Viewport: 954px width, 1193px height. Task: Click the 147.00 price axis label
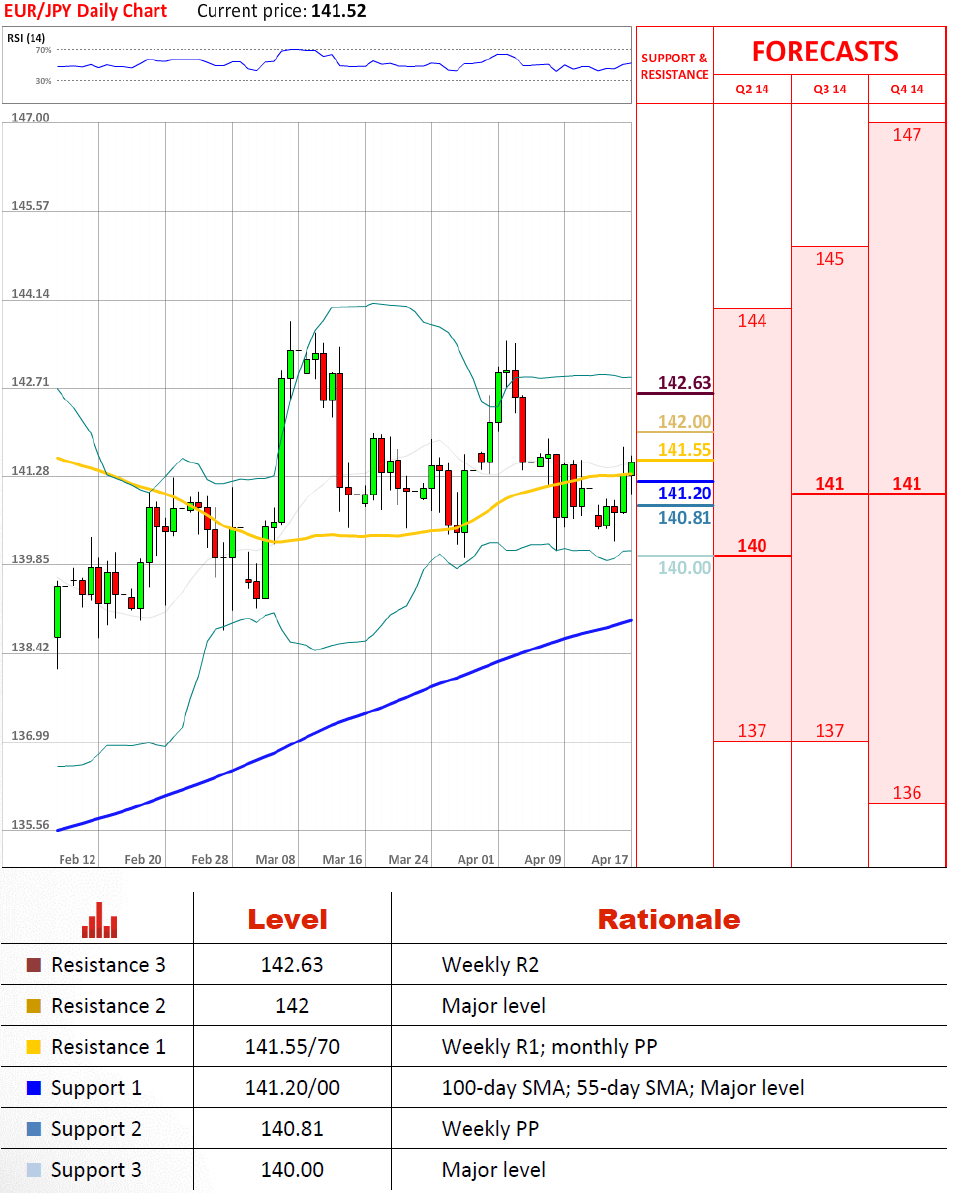point(30,117)
